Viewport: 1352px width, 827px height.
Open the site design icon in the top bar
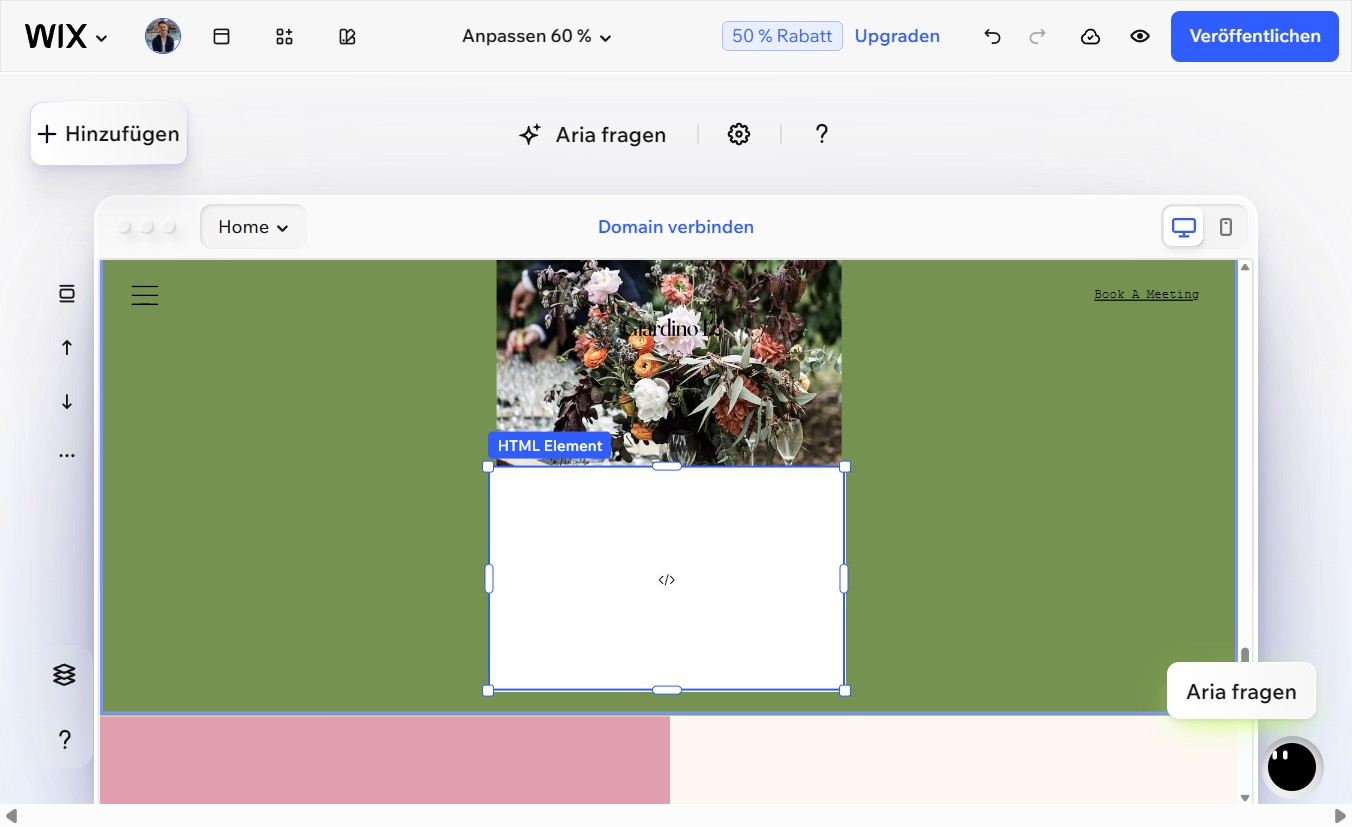347,37
